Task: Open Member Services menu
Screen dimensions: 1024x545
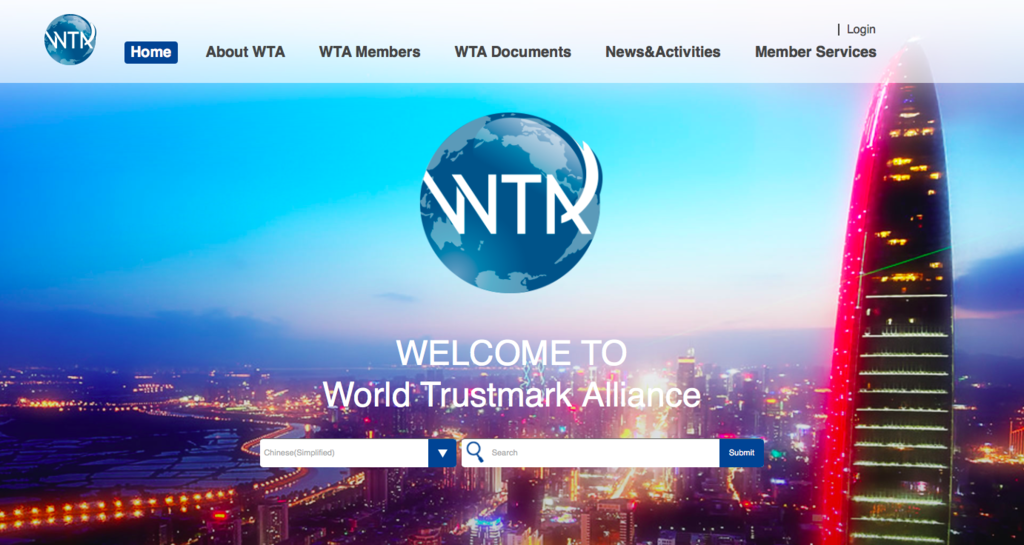Action: [x=816, y=52]
